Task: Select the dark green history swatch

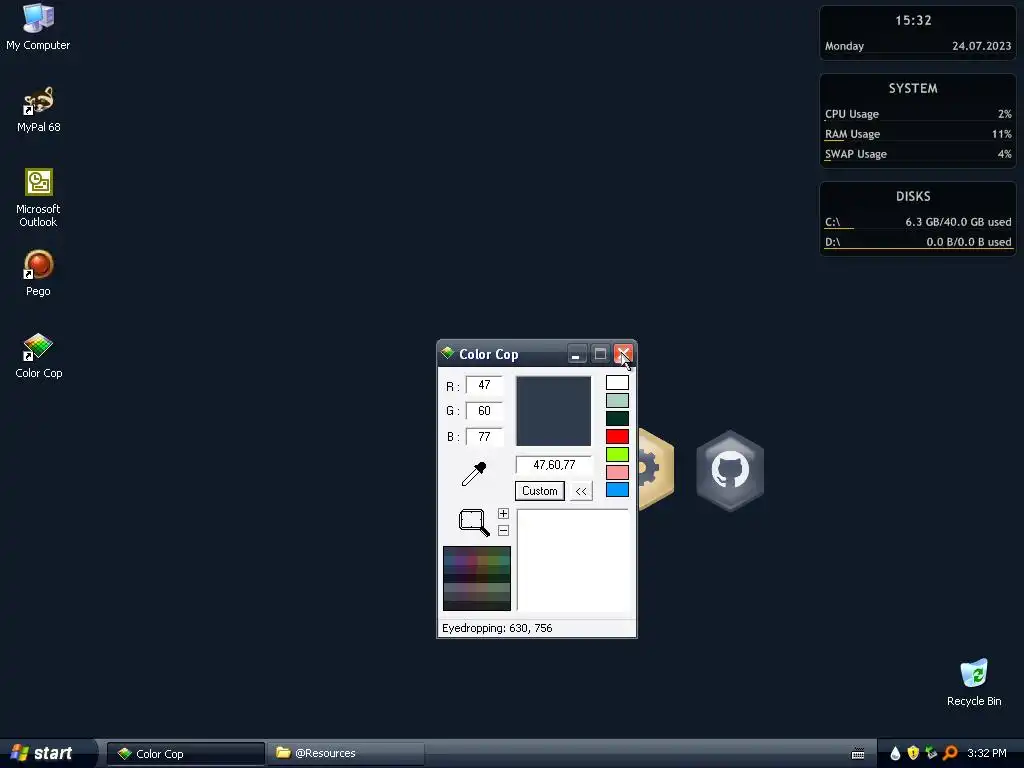Action: [617, 418]
